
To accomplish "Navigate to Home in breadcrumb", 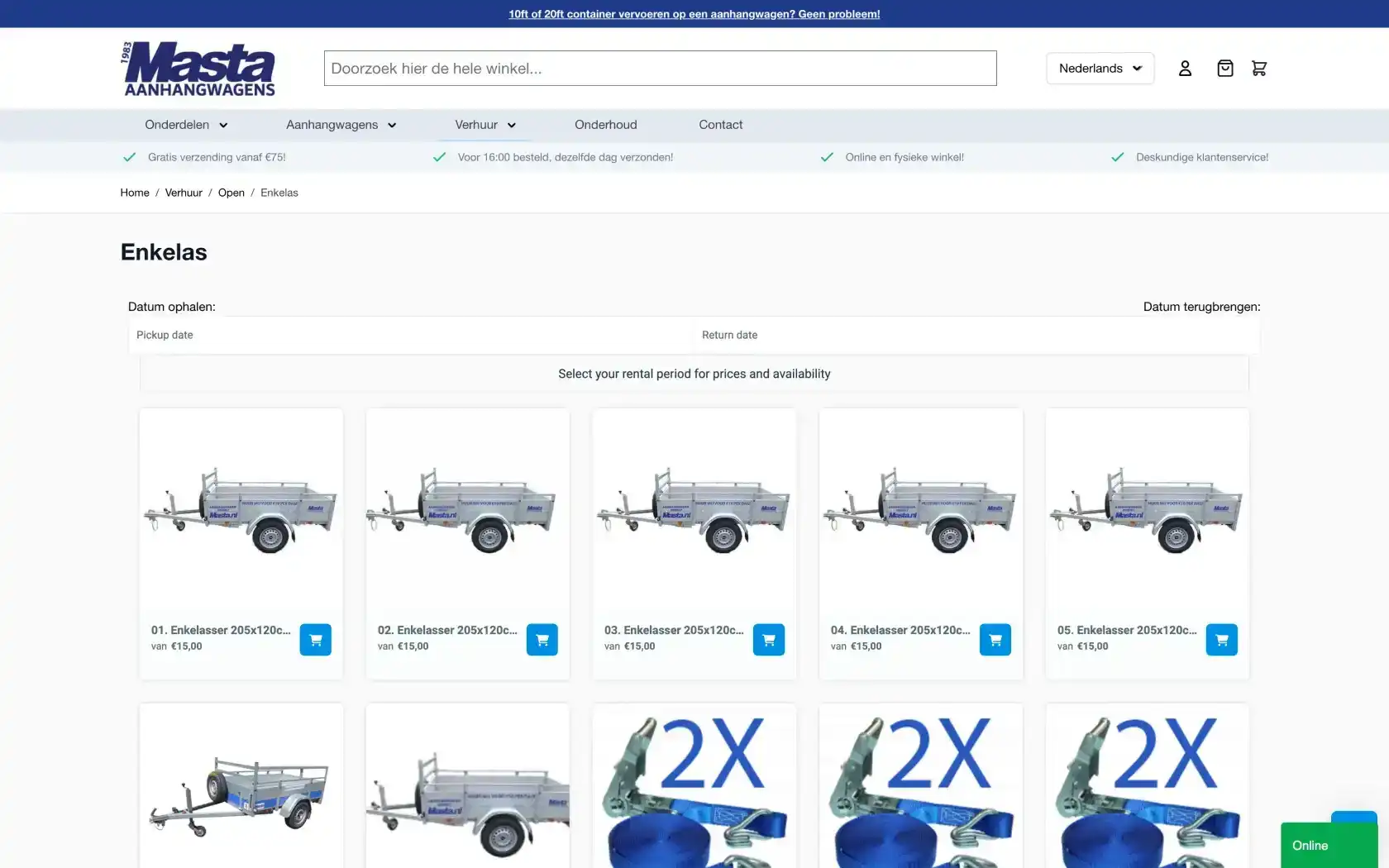I will 135,193.
